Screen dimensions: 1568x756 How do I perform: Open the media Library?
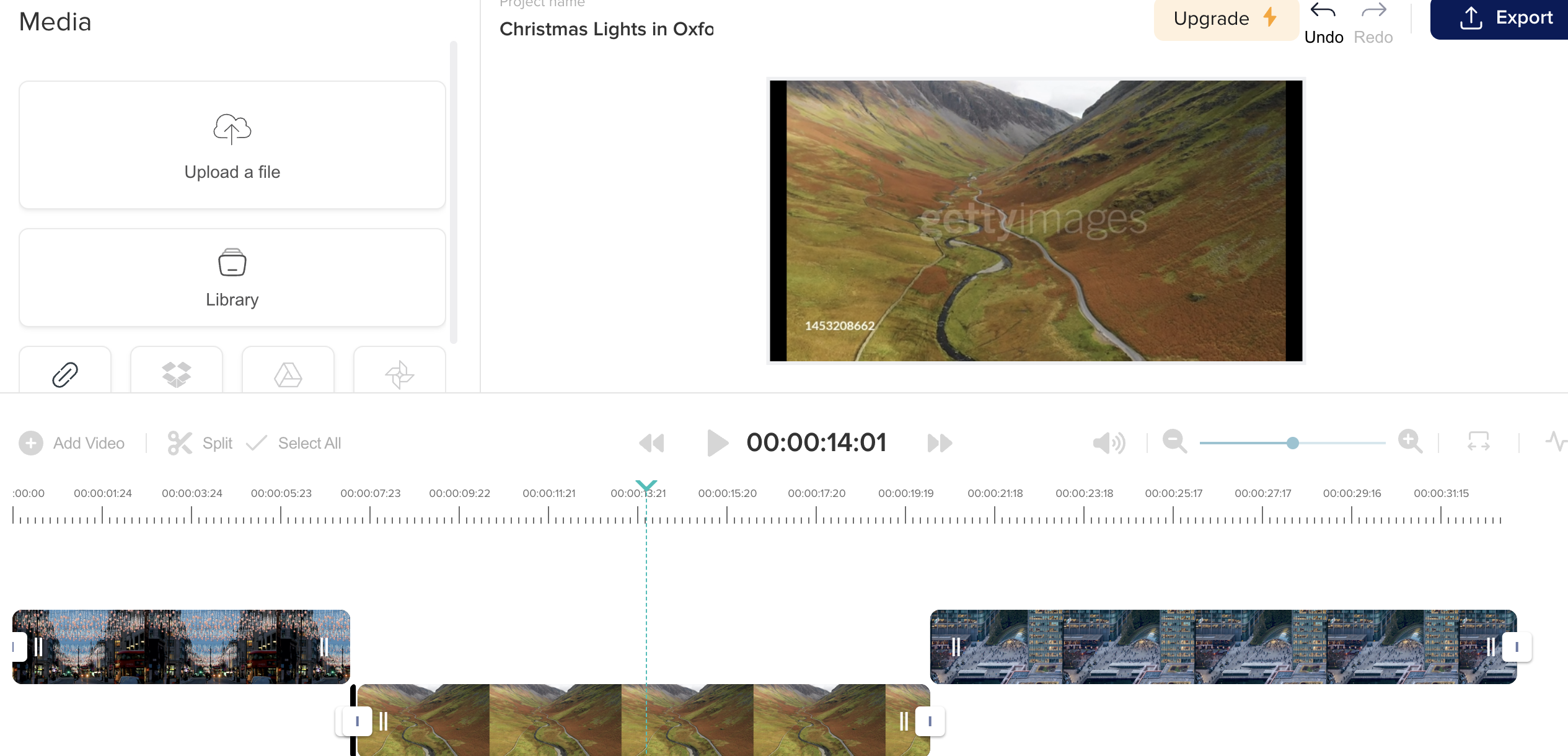tap(232, 278)
